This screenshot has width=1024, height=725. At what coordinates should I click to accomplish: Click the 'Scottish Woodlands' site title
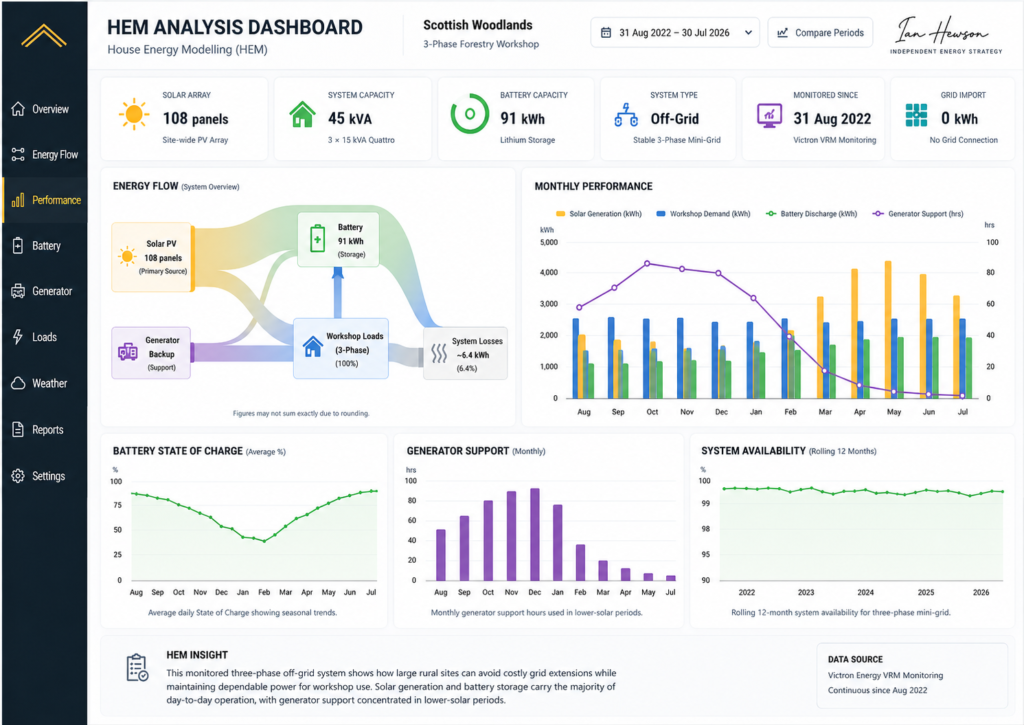coord(477,25)
